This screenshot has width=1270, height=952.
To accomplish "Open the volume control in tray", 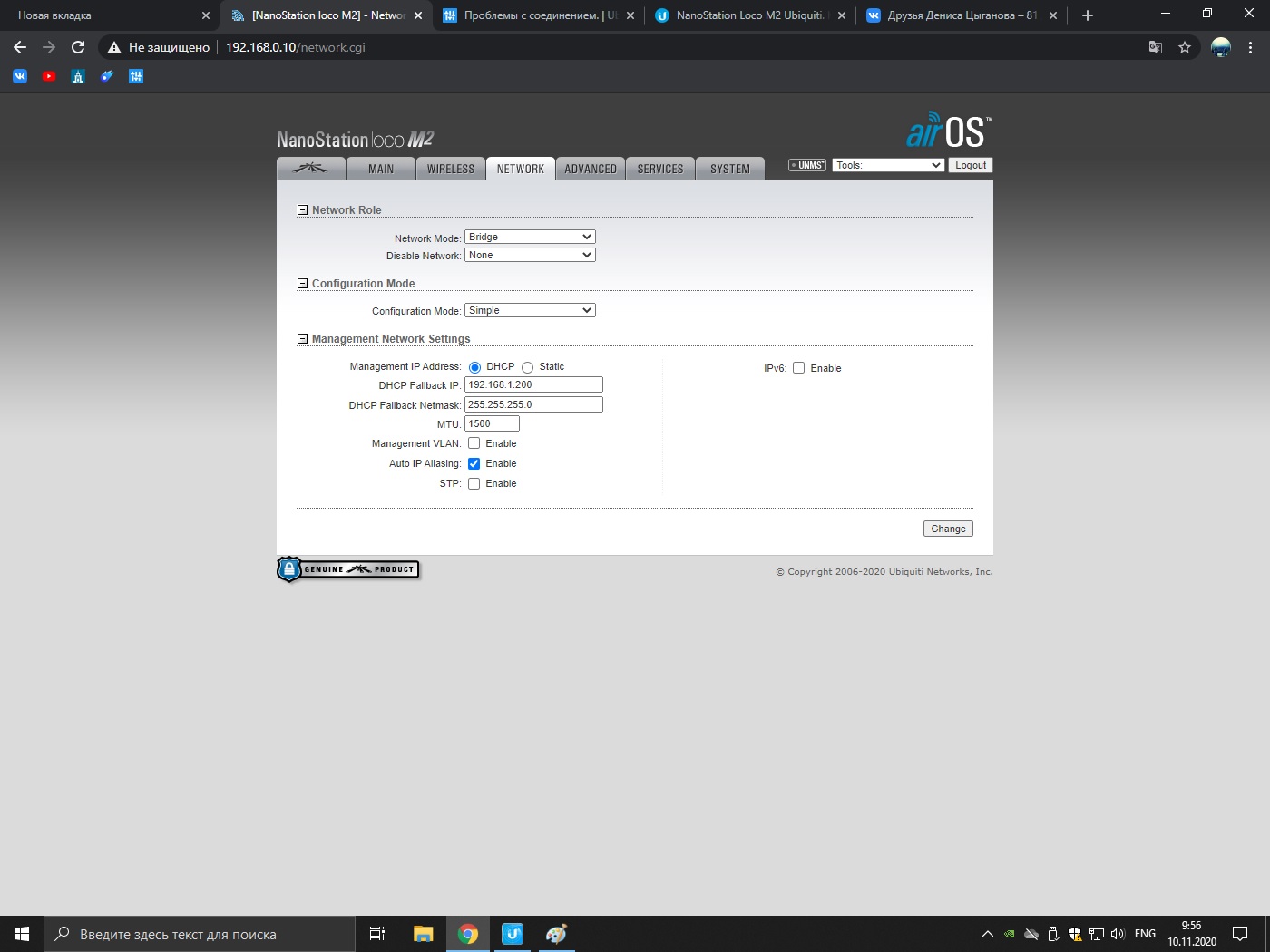I will (1118, 934).
